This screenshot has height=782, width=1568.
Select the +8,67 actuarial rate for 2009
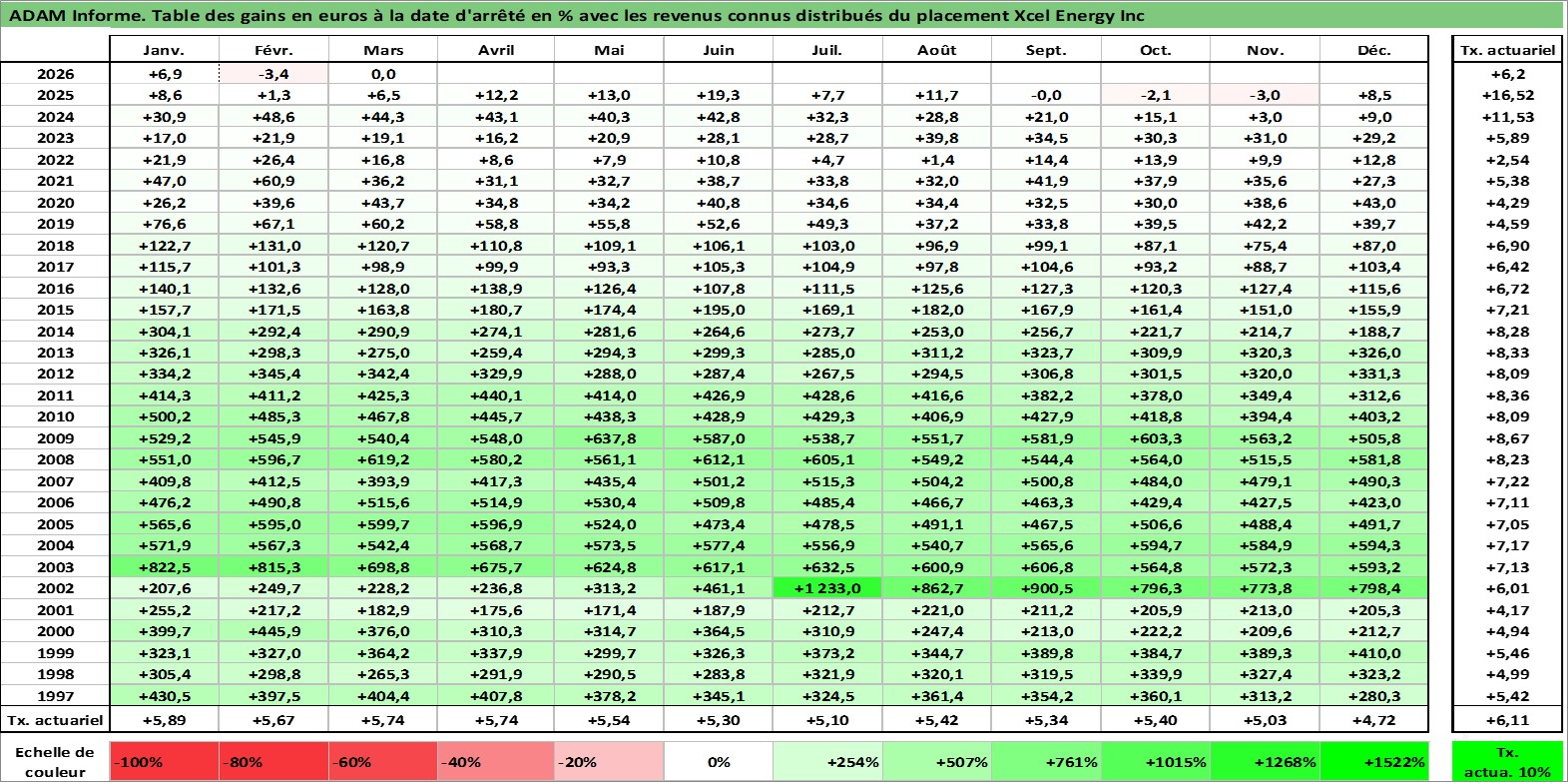[1507, 438]
